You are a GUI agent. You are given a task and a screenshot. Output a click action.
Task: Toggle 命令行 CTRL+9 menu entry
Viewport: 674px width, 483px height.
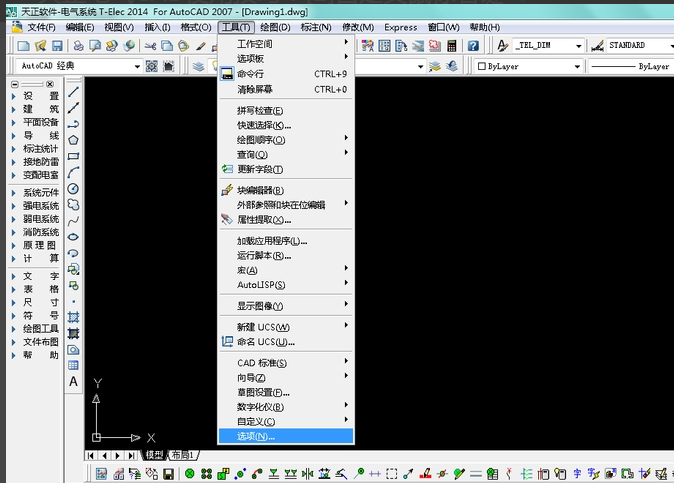pos(286,74)
